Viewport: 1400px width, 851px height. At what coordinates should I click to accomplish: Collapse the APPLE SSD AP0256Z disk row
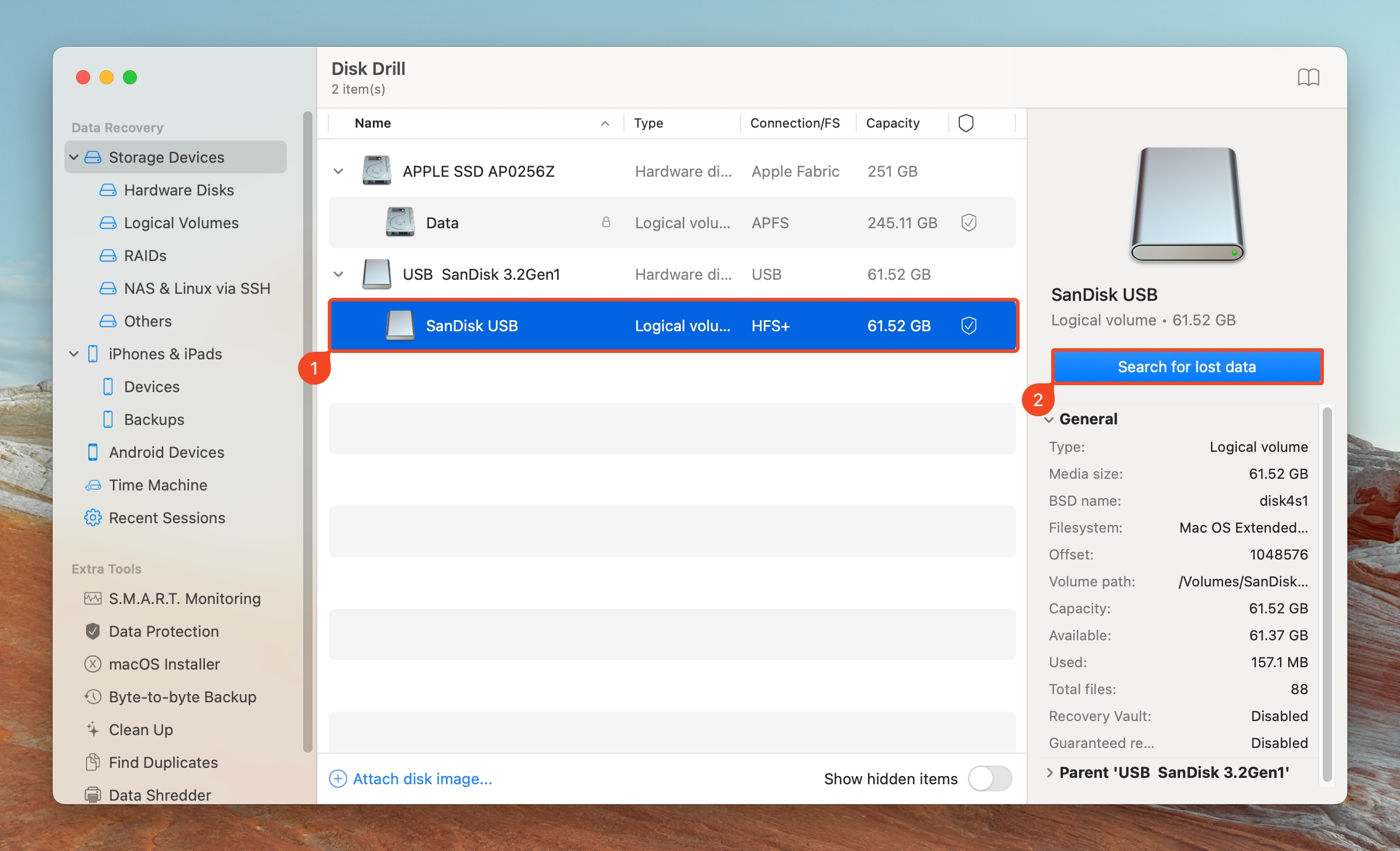(338, 171)
